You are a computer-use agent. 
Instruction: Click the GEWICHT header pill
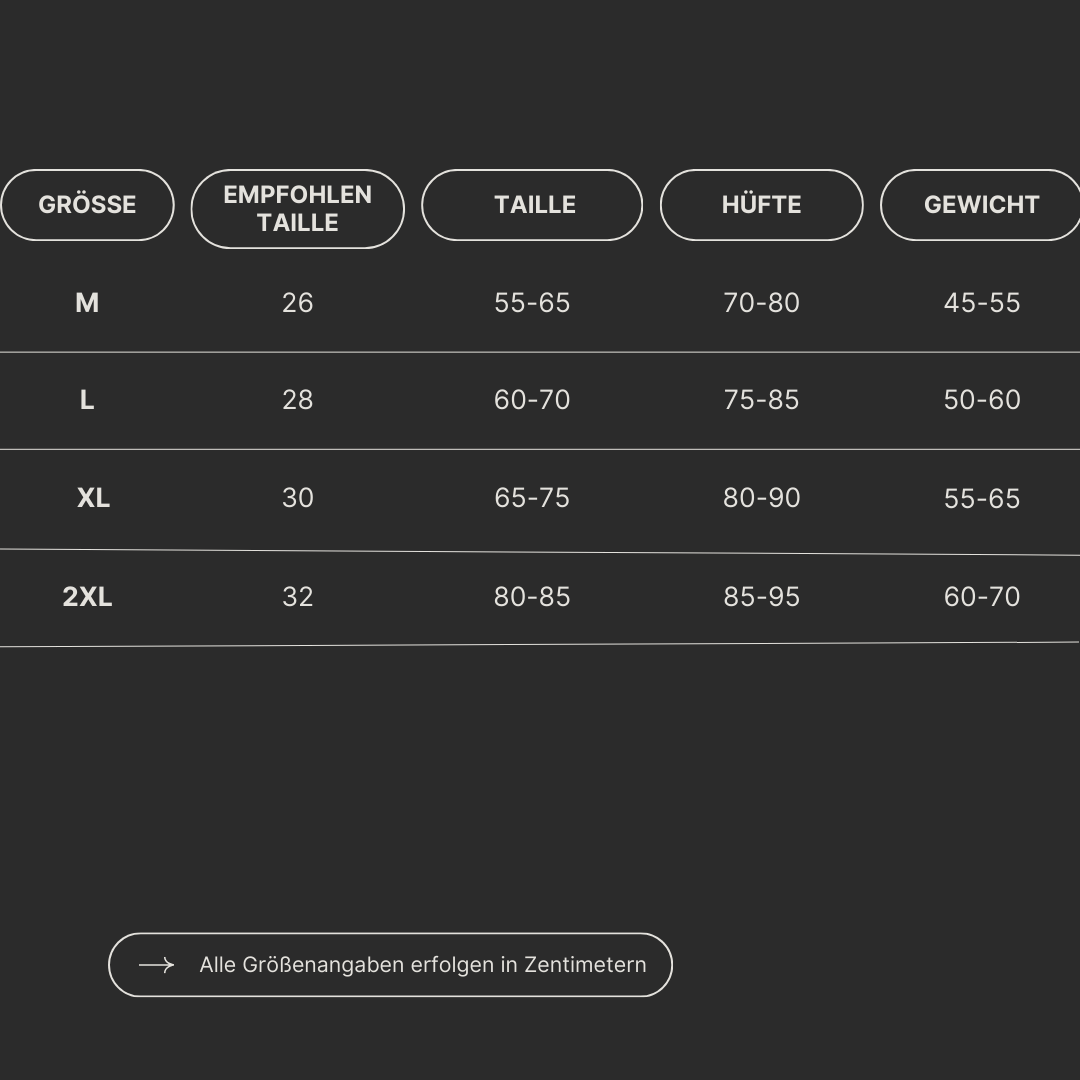[981, 205]
